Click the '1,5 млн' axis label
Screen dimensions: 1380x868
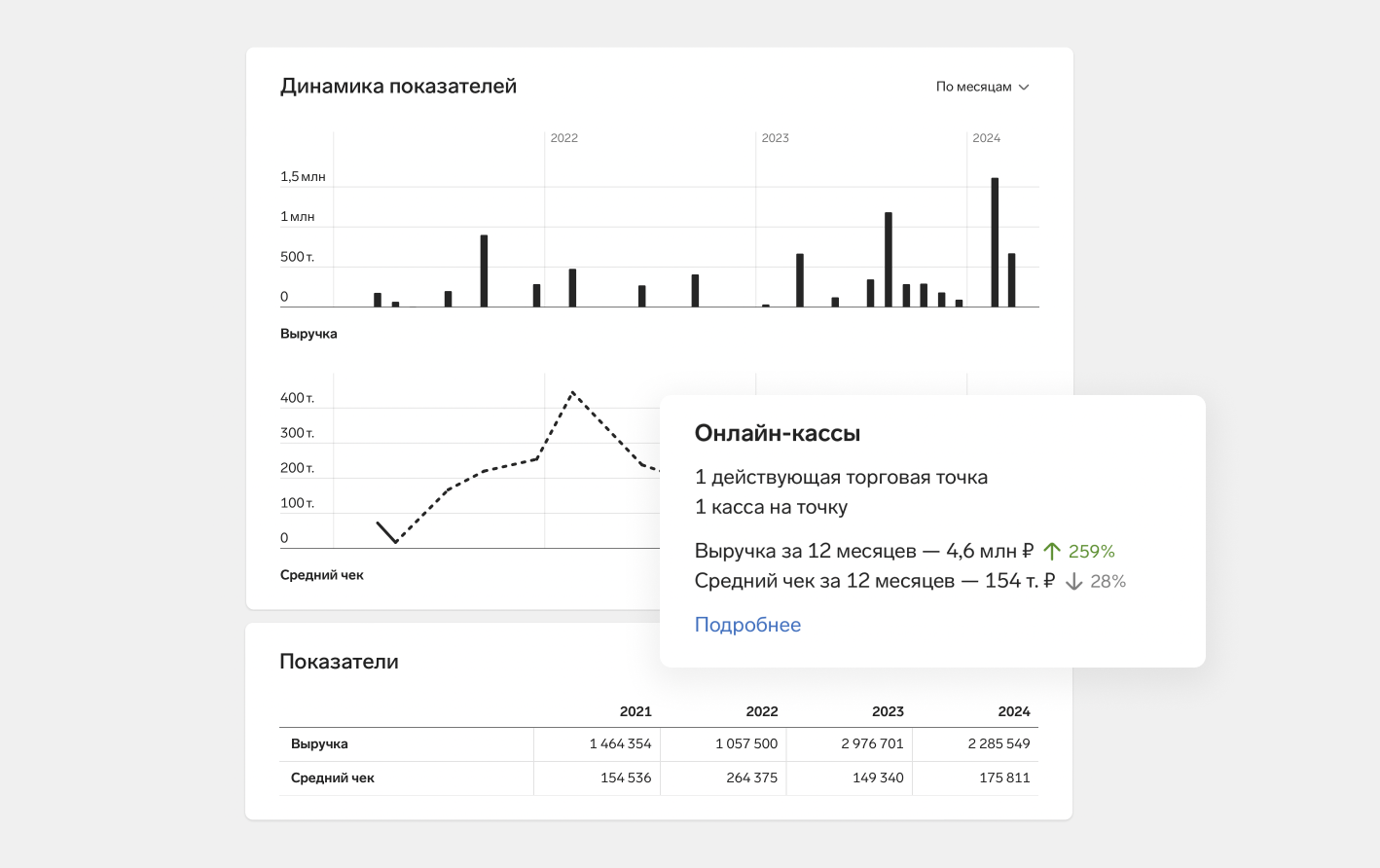click(x=303, y=177)
